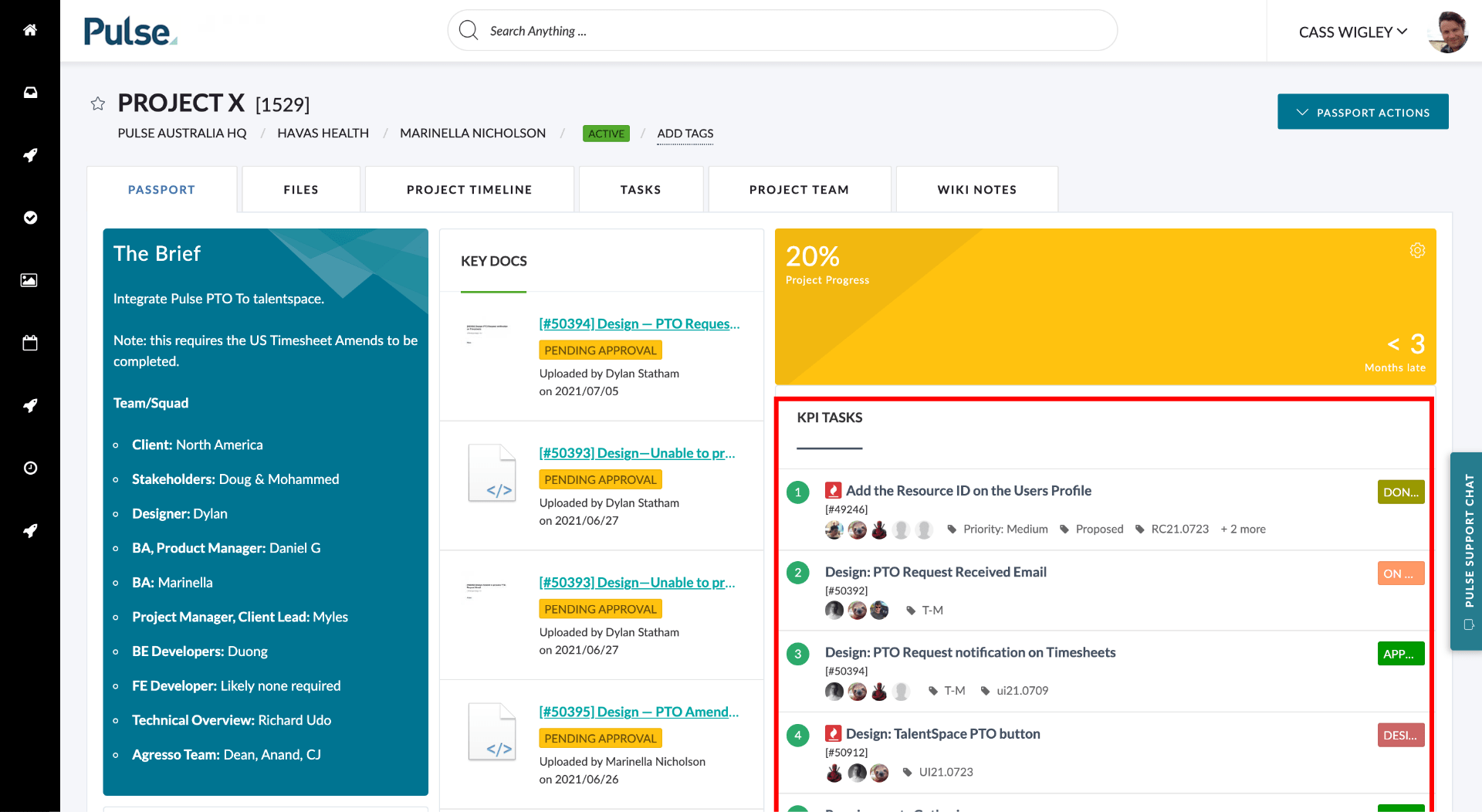Click the UI21.0723 tag
The image size is (1482, 812).
[x=946, y=773]
